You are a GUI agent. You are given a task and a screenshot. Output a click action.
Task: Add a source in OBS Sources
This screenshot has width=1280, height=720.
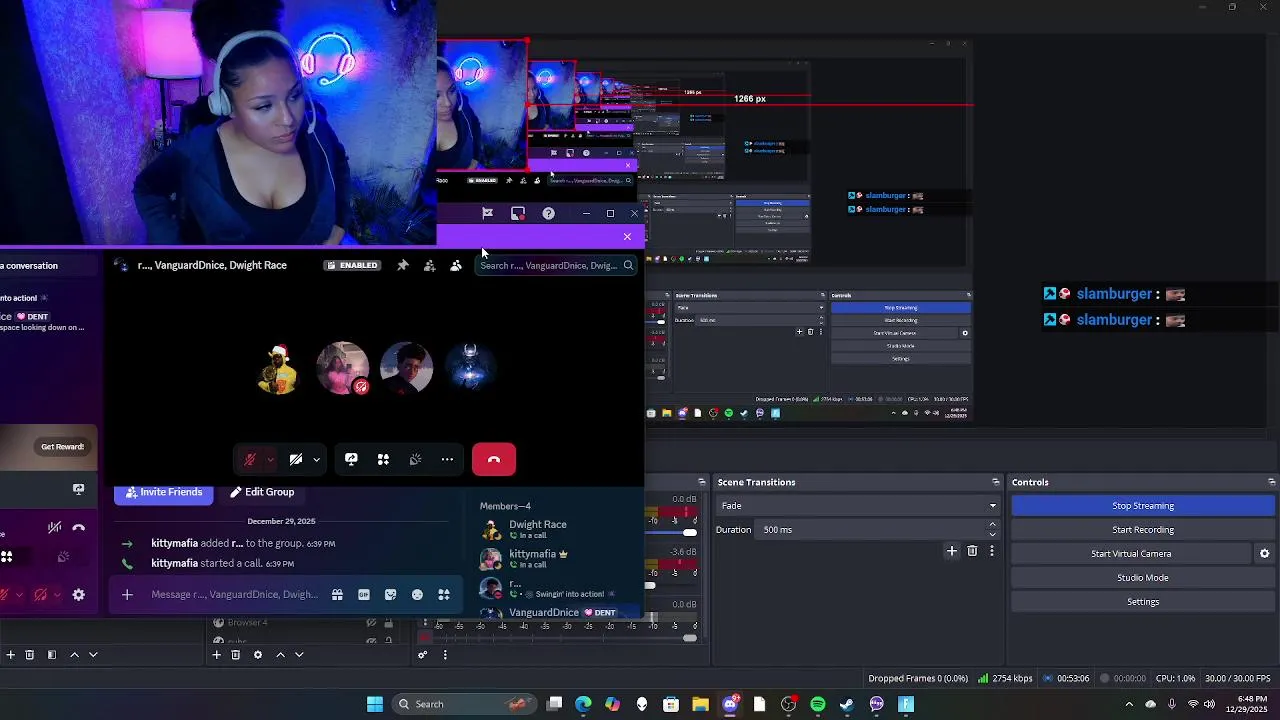(216, 655)
